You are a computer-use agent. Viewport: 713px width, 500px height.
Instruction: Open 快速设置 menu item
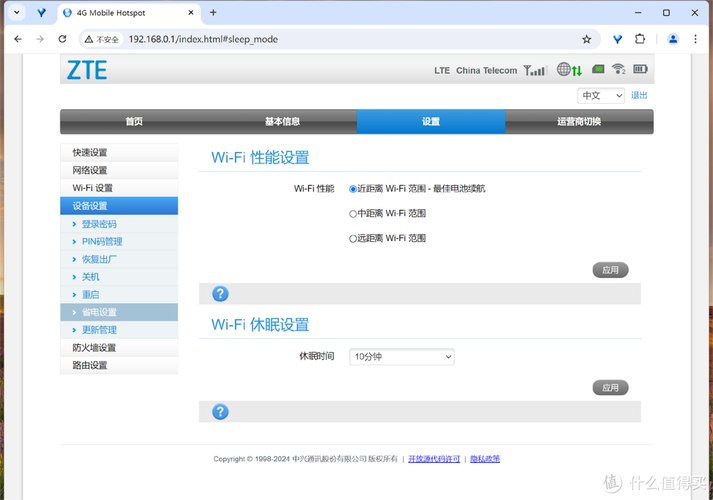pyautogui.click(x=119, y=153)
